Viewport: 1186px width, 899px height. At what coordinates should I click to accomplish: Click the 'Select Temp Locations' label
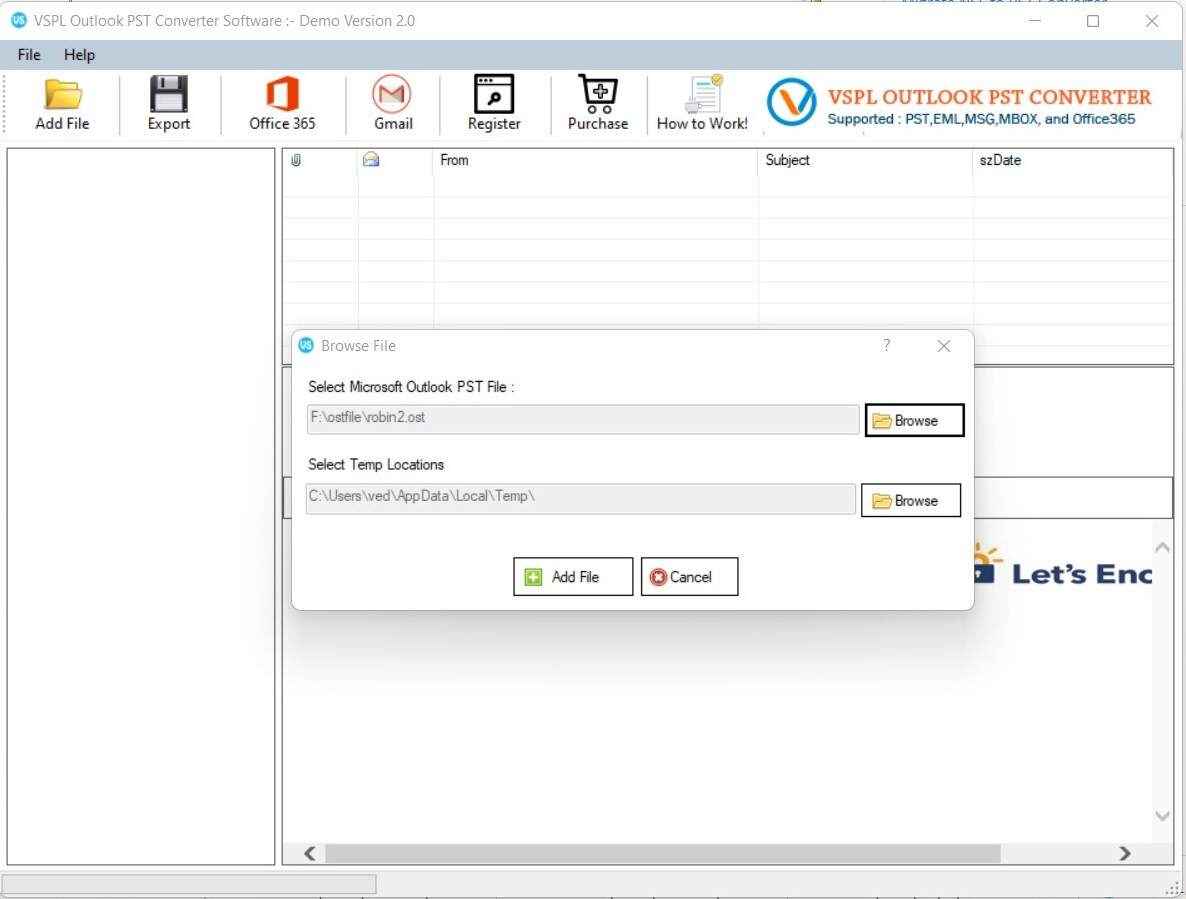376,465
